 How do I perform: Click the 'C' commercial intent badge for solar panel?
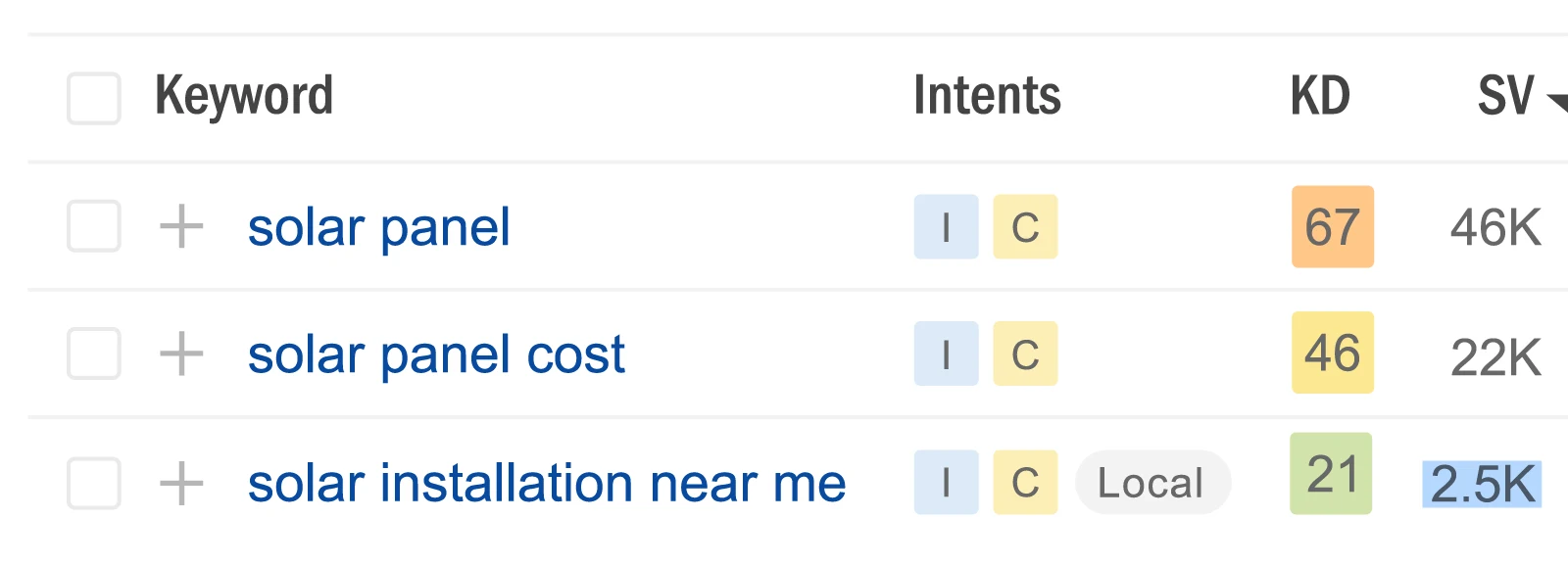tap(1025, 227)
